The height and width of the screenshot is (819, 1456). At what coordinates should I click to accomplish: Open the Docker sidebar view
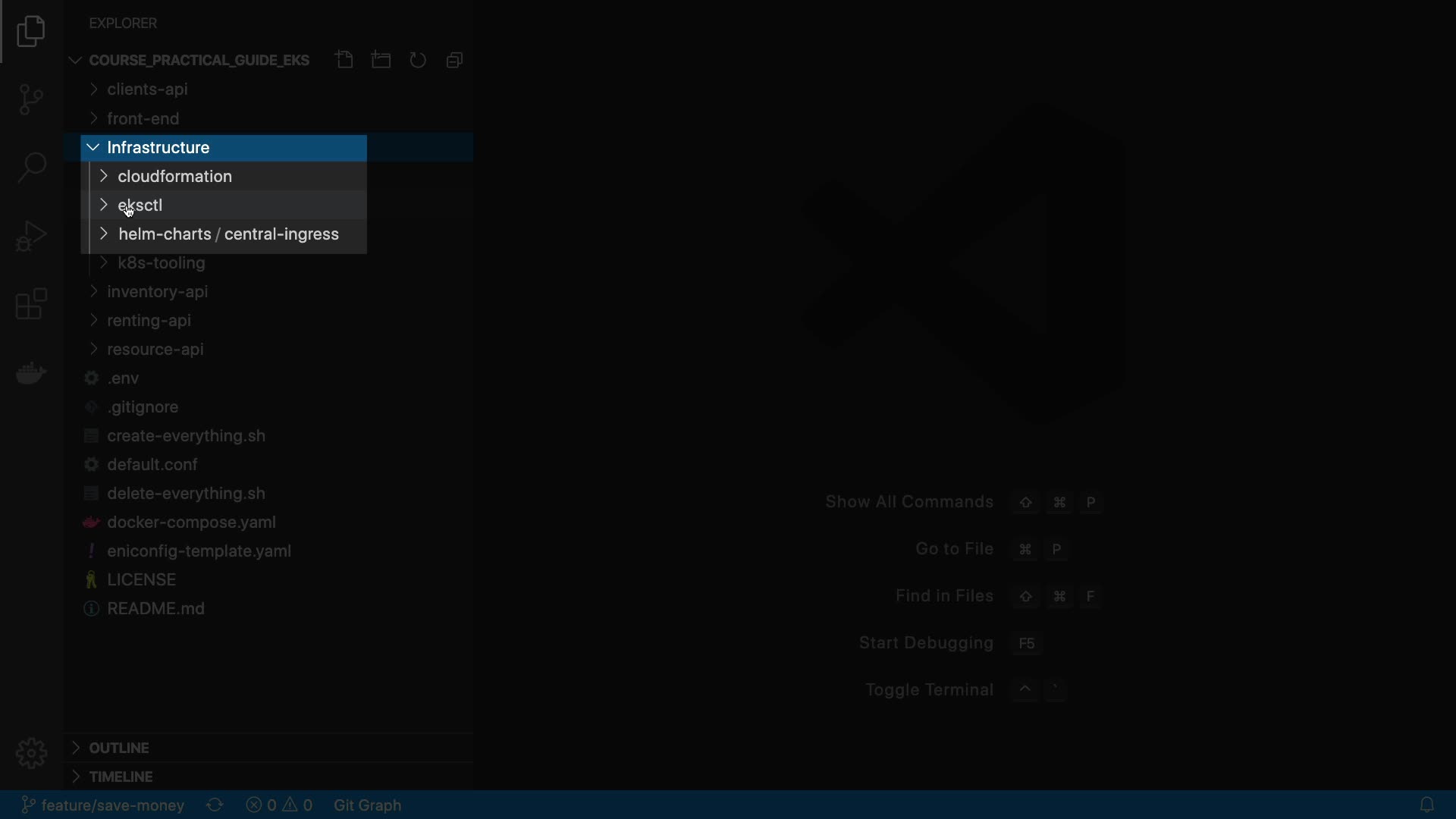coord(31,373)
